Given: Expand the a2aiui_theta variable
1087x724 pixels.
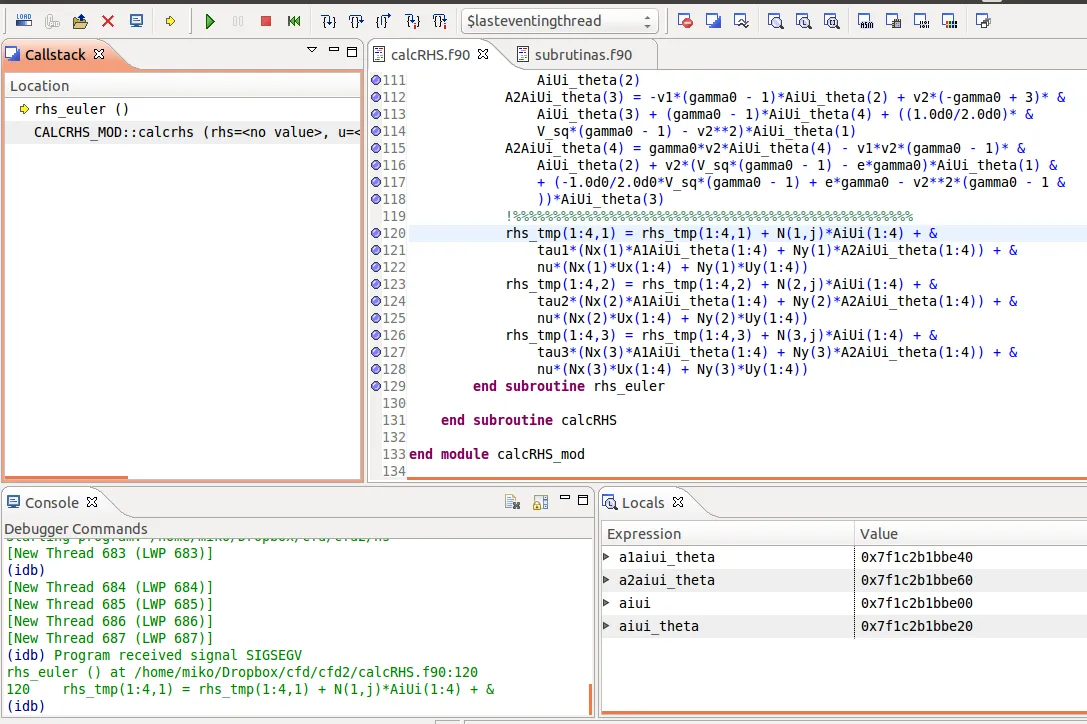Looking at the screenshot, I should point(606,580).
